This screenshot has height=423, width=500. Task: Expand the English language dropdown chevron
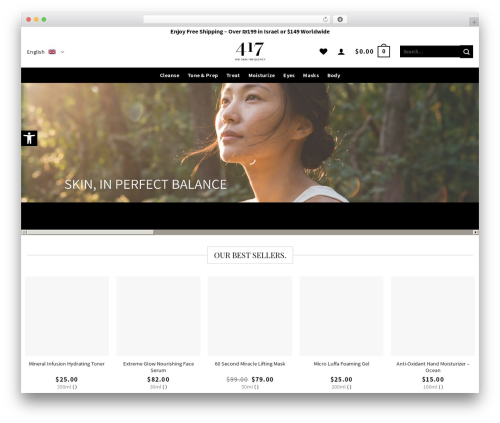pyautogui.click(x=62, y=52)
